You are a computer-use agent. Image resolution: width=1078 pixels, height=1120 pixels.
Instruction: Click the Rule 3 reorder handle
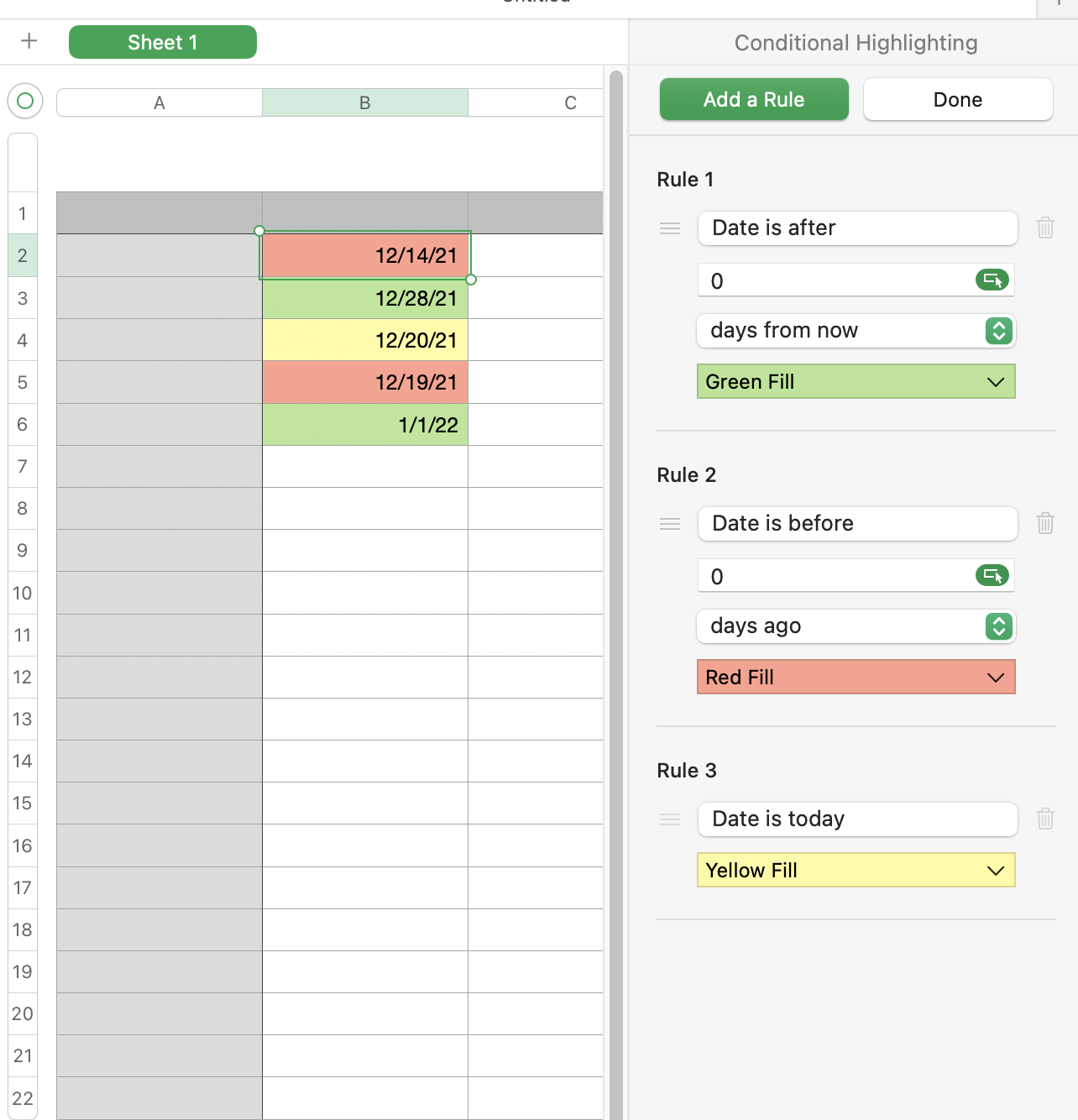670,819
